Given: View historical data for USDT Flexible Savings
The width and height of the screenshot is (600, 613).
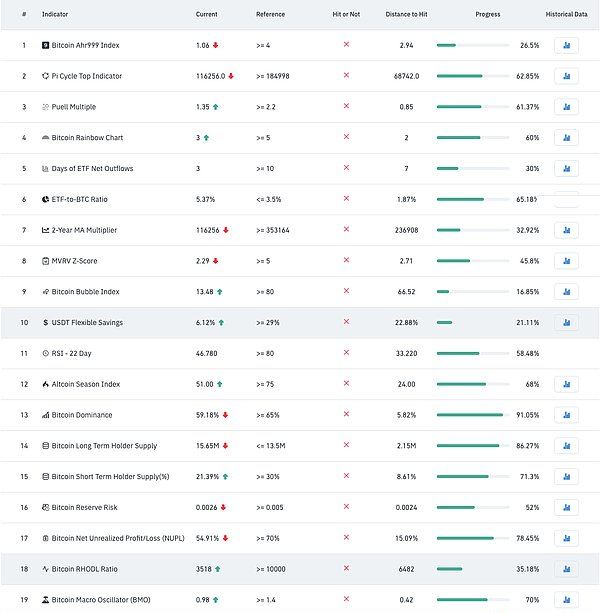Looking at the screenshot, I should coord(566,323).
